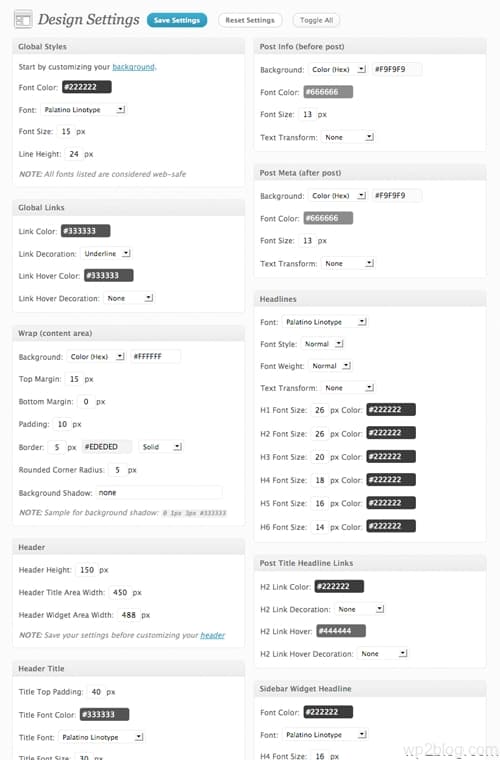
Task: Open the Headlines Font Style dropdown
Action: pyautogui.click(x=322, y=344)
